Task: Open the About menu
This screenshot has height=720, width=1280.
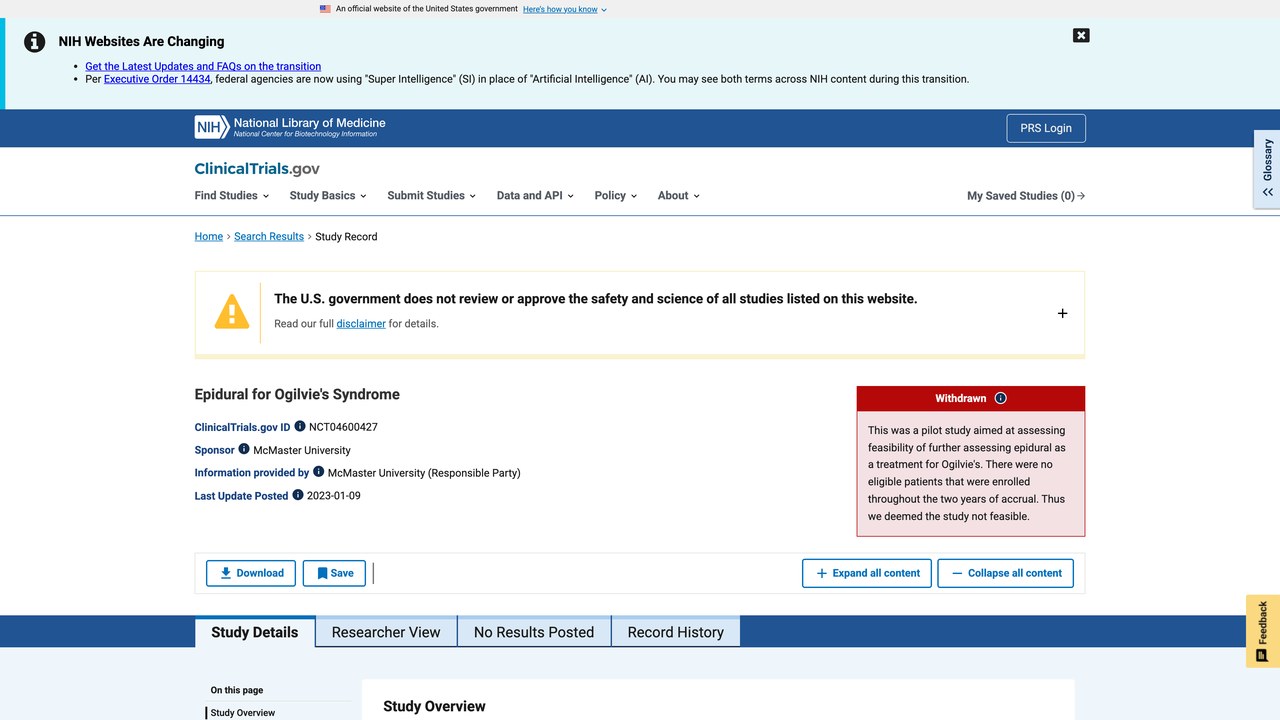Action: [678, 196]
